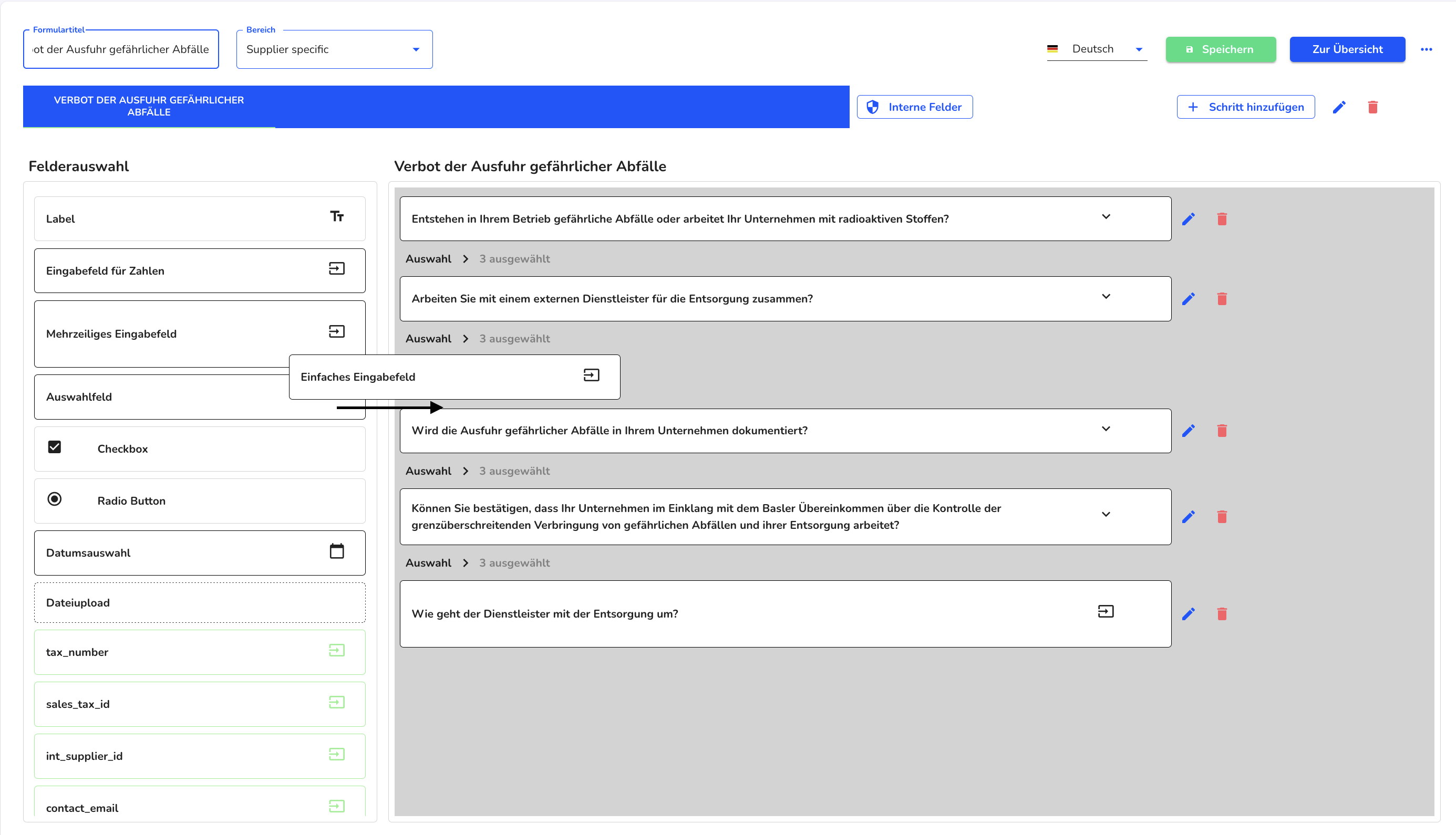Select the Eingabefeld für Zahlen field item

point(200,270)
